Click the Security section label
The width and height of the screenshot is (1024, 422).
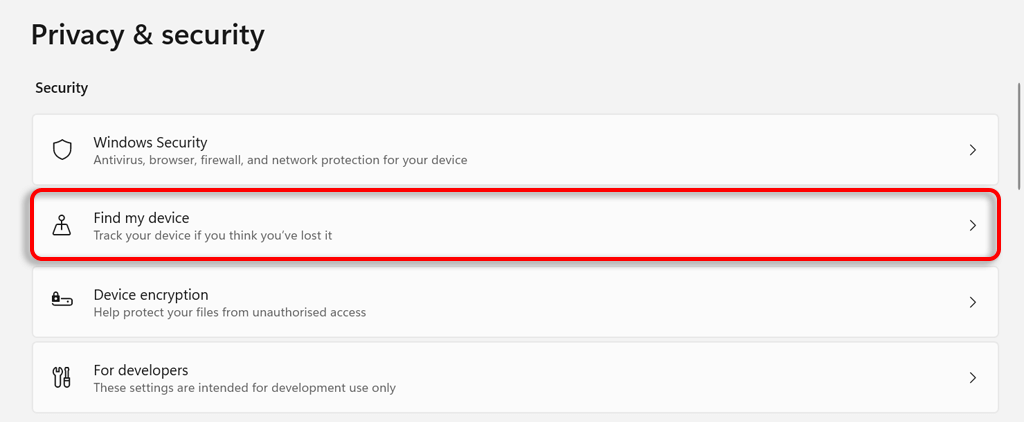[61, 88]
